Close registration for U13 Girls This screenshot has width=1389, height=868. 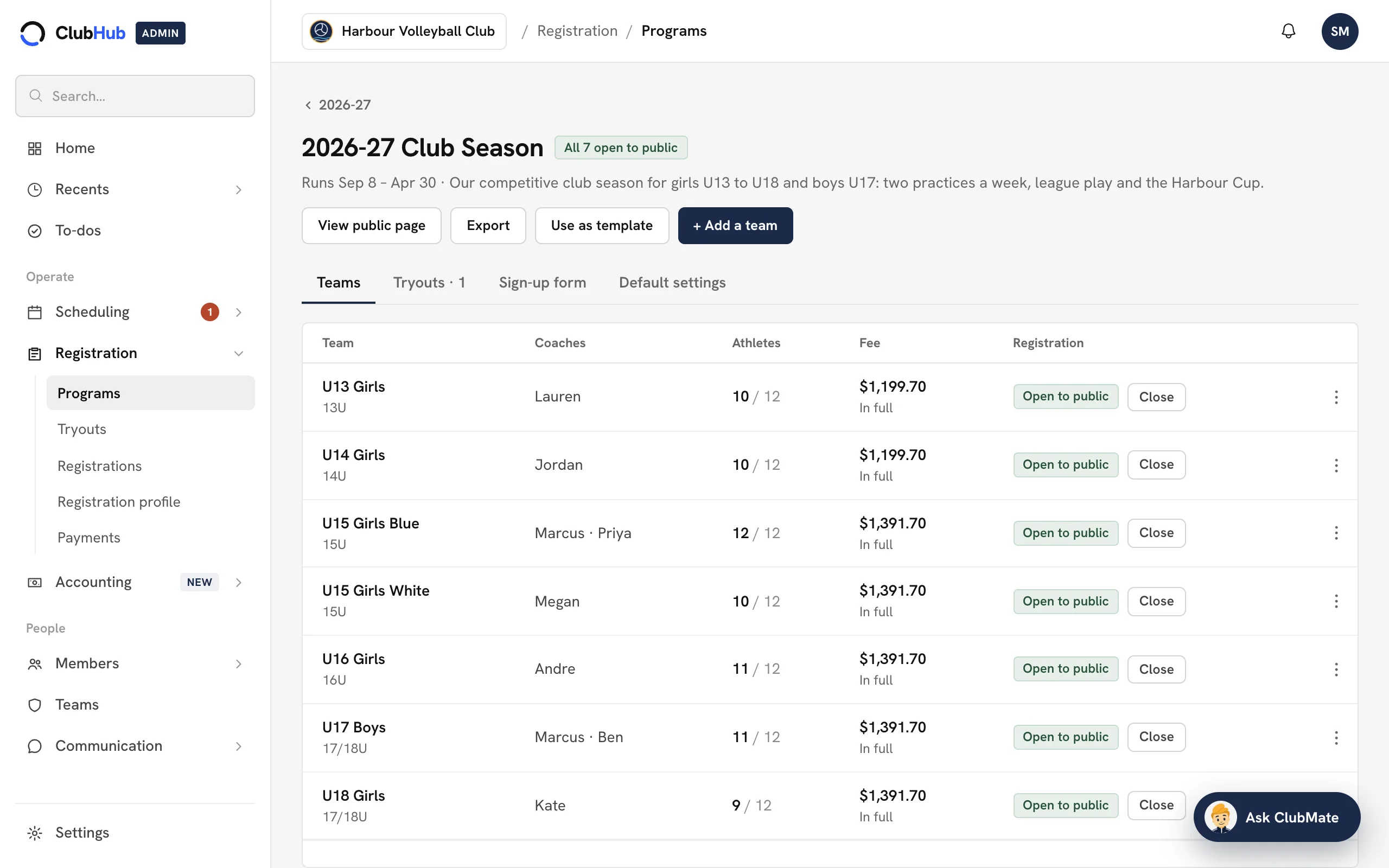tap(1156, 397)
